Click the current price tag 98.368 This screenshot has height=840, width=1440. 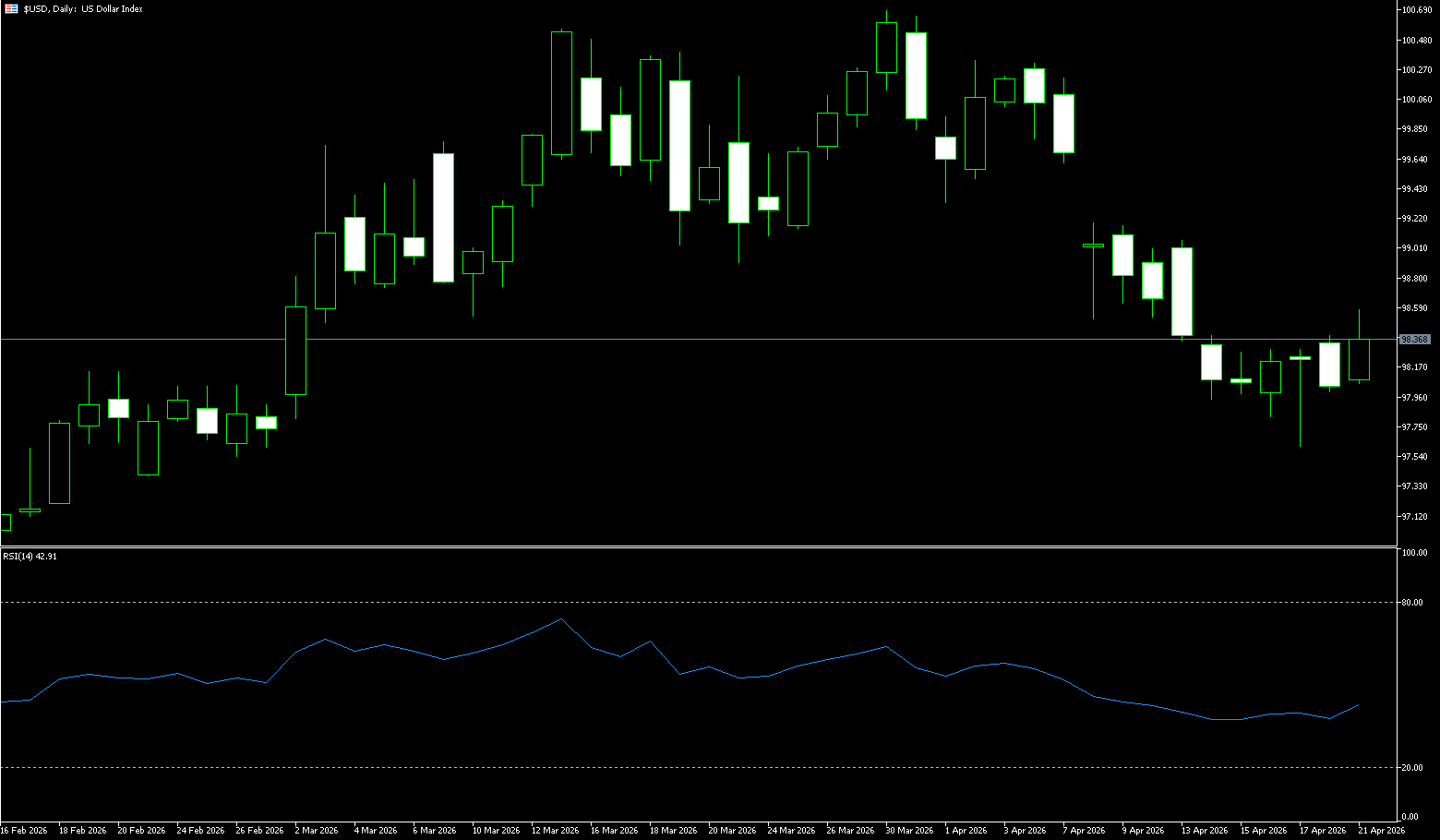point(1414,340)
